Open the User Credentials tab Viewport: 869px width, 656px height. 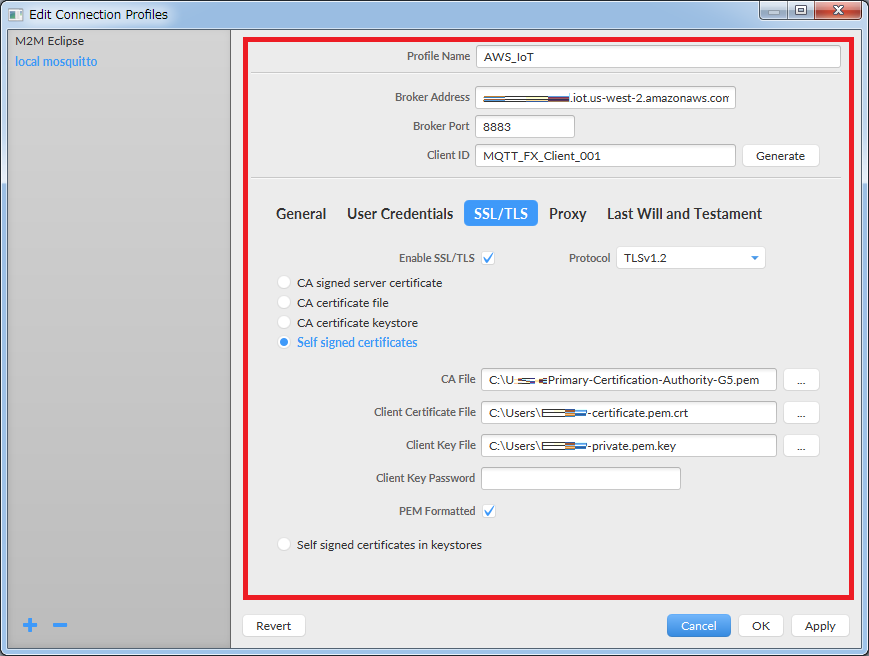coord(400,214)
